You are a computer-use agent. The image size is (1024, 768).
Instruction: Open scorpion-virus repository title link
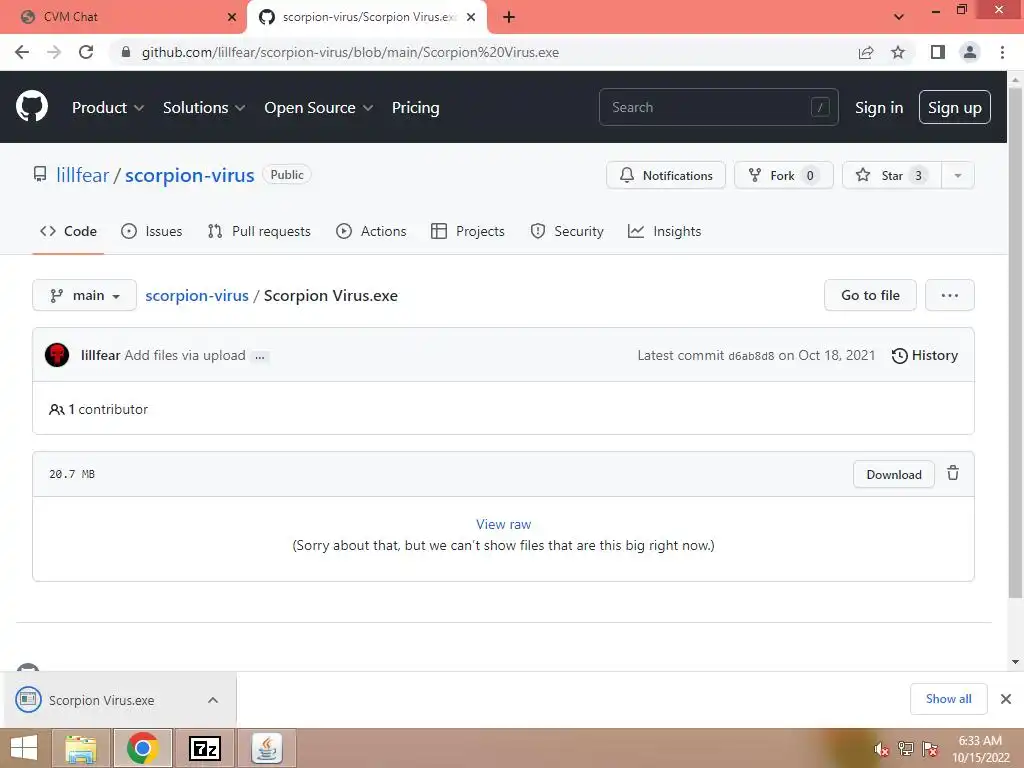(189, 175)
